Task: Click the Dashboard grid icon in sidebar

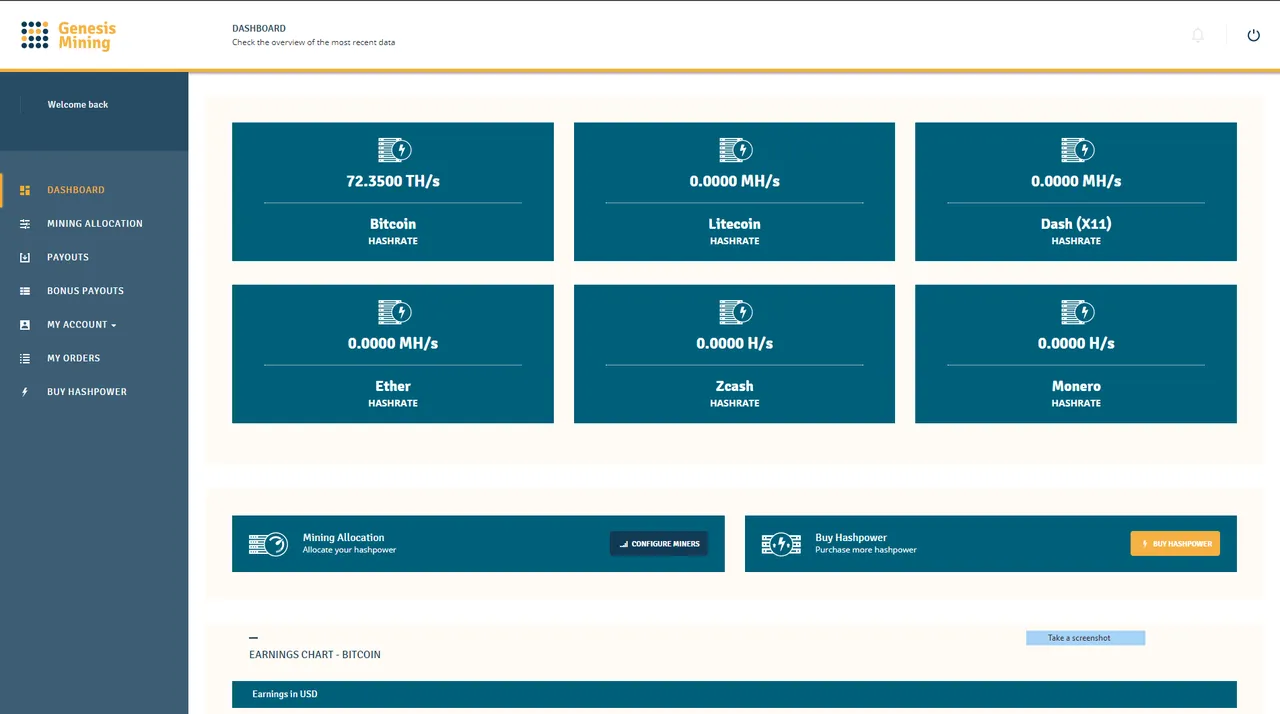Action: coord(25,190)
